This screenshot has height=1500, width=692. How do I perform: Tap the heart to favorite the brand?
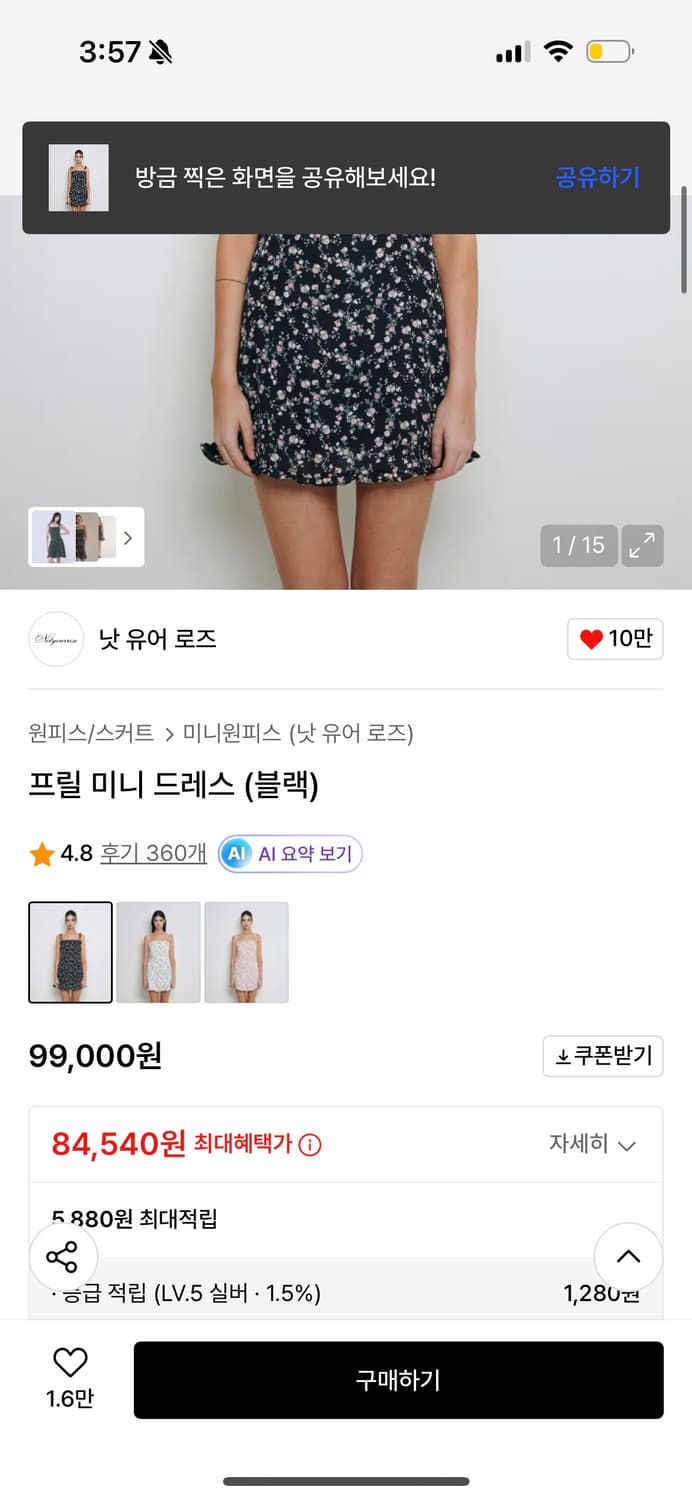[615, 639]
